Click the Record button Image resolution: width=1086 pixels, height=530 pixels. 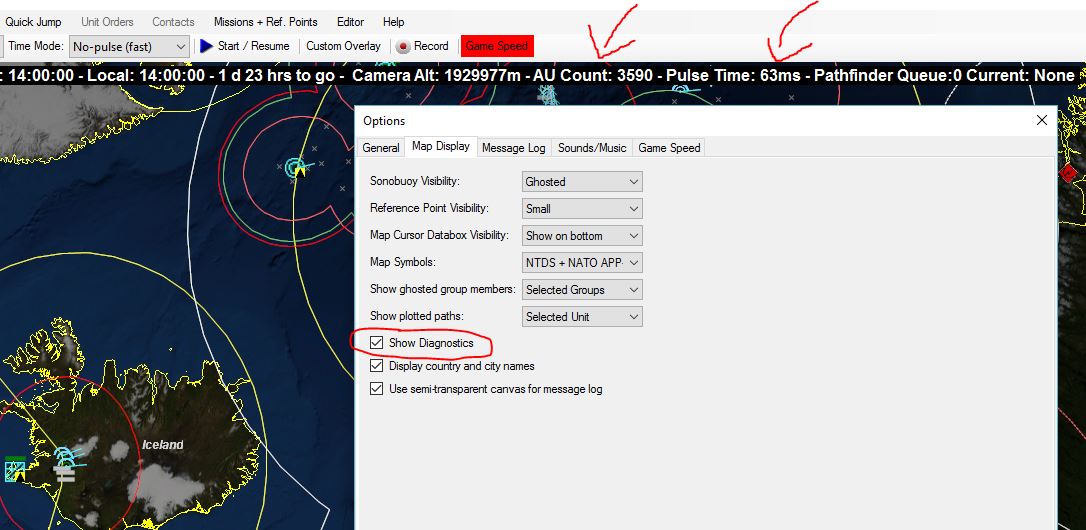(423, 46)
